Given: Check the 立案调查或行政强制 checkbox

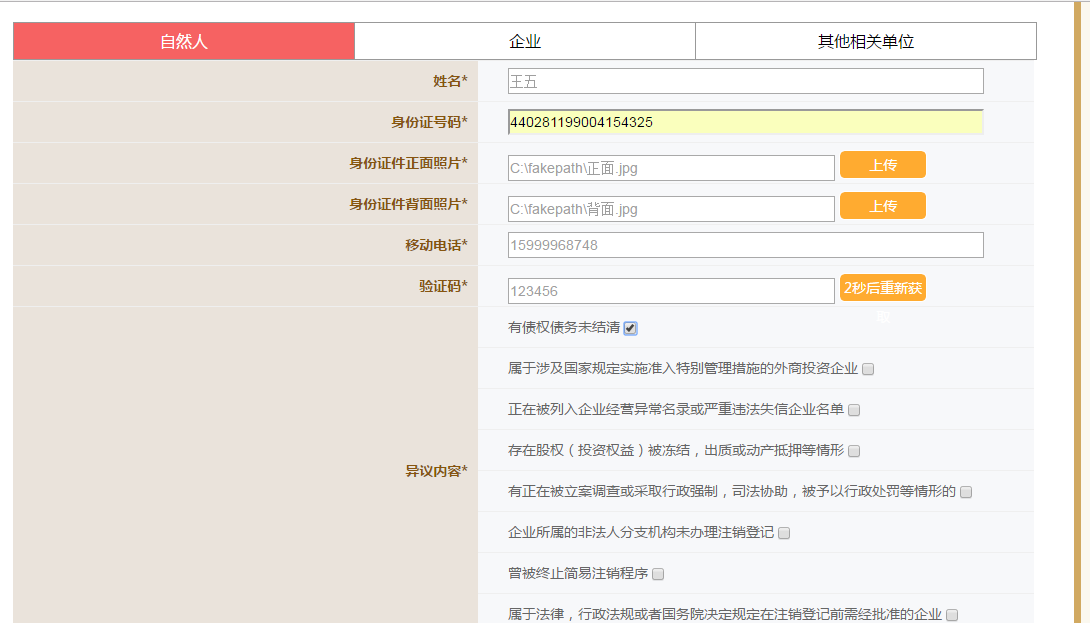Looking at the screenshot, I should tap(966, 492).
